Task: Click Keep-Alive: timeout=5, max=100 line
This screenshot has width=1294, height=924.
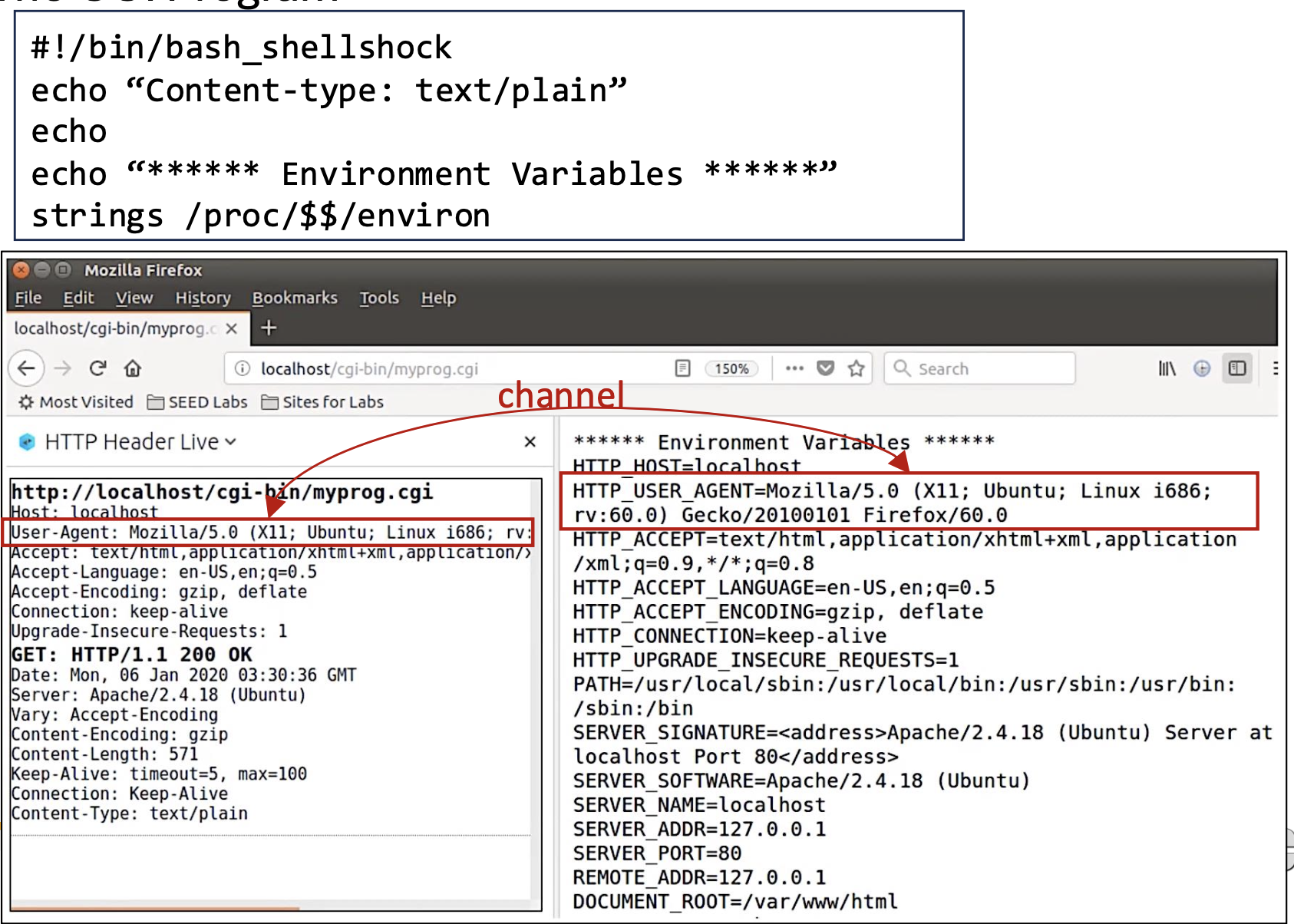Action: coord(159,774)
